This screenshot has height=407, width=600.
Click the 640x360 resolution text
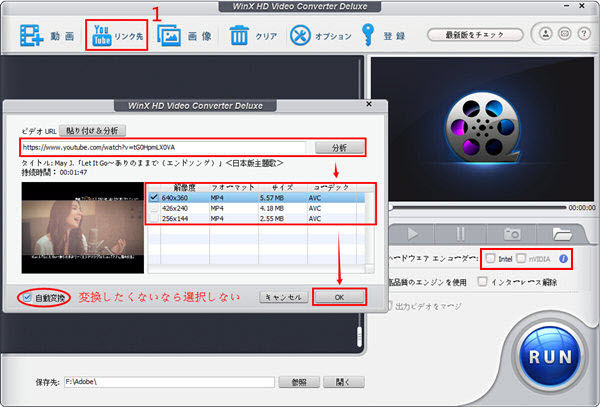click(174, 198)
